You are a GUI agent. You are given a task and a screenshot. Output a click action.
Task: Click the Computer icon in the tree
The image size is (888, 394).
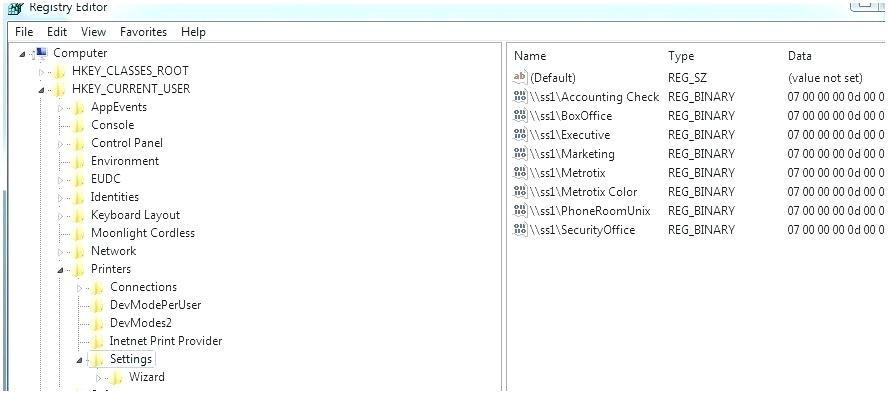pos(41,53)
